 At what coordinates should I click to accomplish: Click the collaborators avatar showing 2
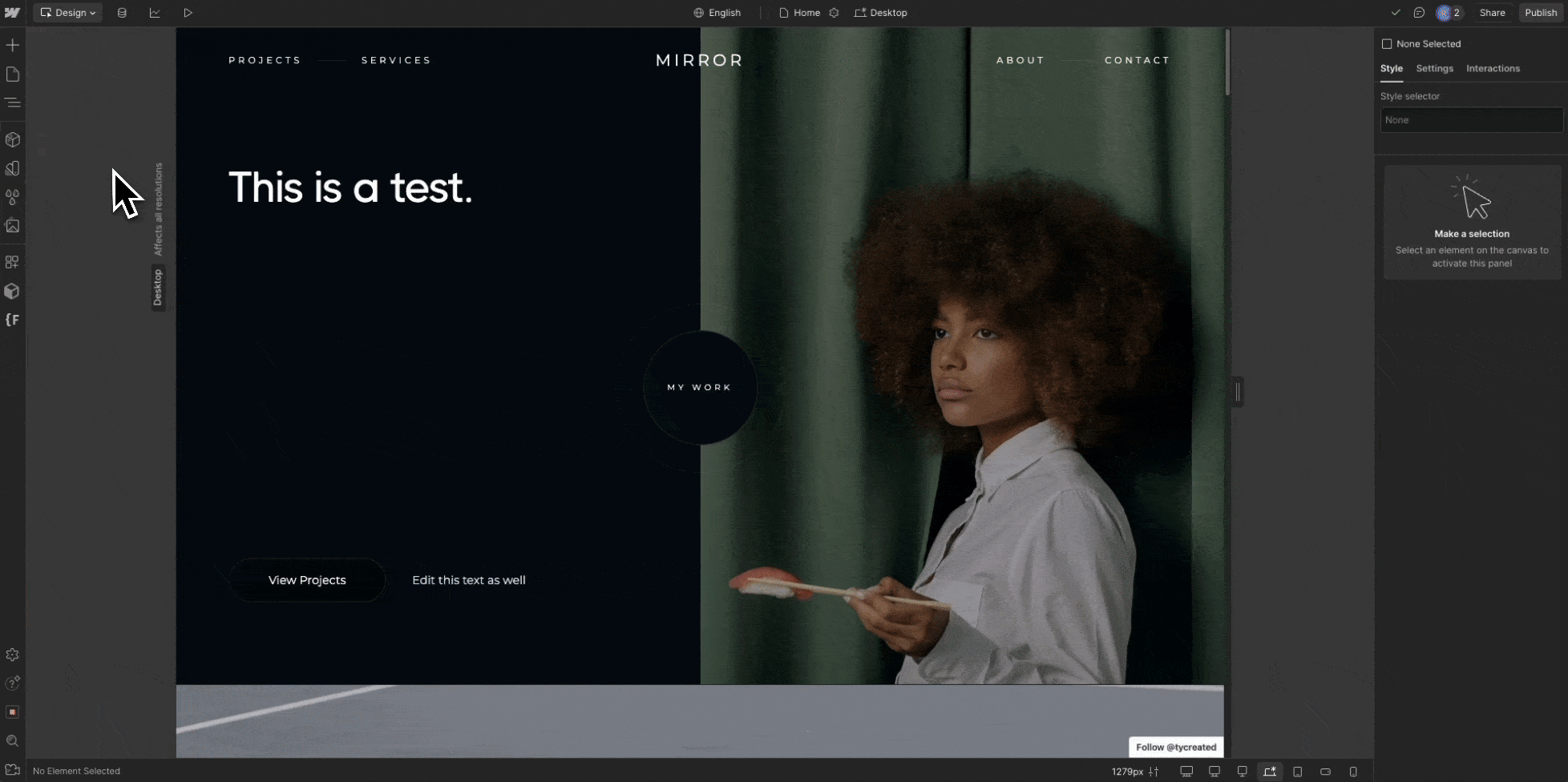(1449, 13)
